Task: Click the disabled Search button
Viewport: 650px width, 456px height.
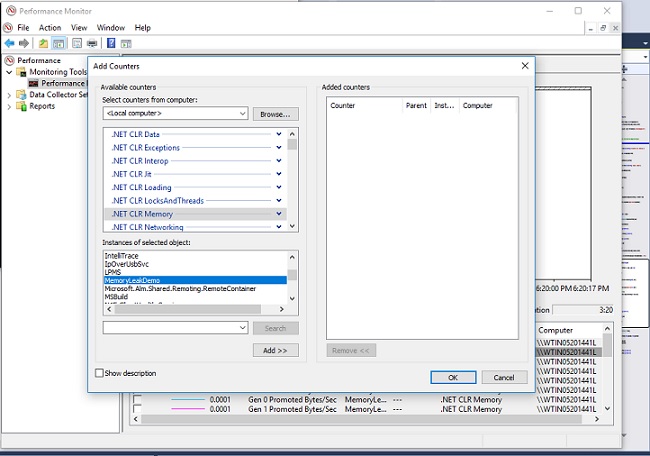Action: (275, 328)
